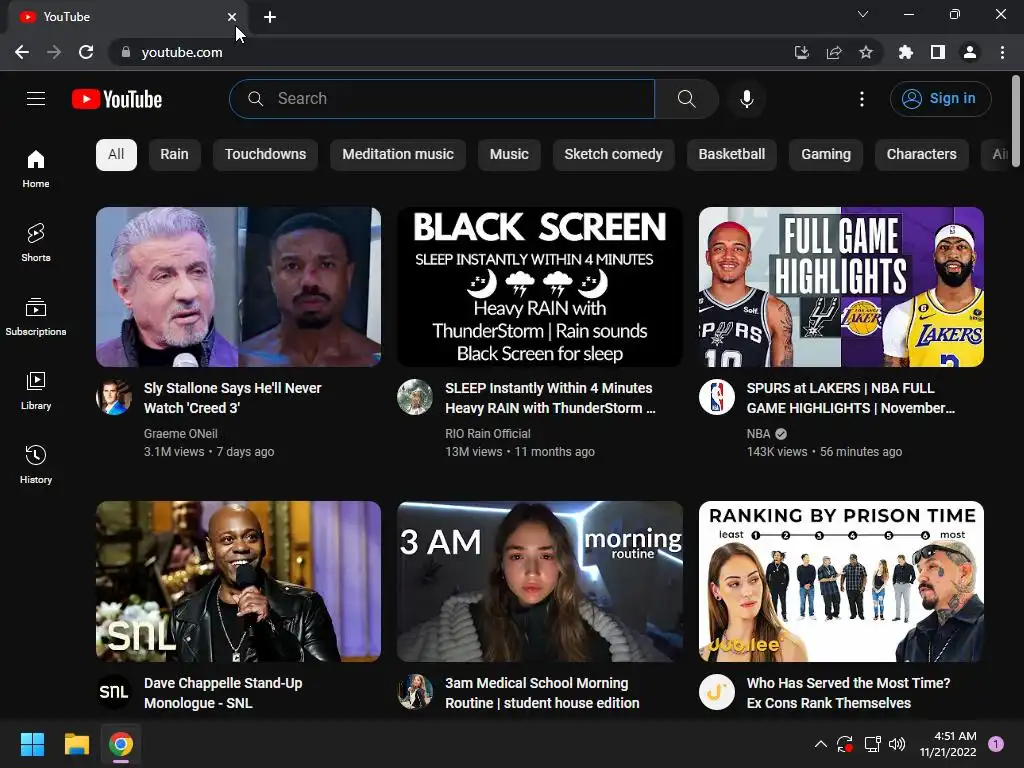Open Chrome three-dot menu
Screen dimensions: 1024x768
click(1002, 52)
